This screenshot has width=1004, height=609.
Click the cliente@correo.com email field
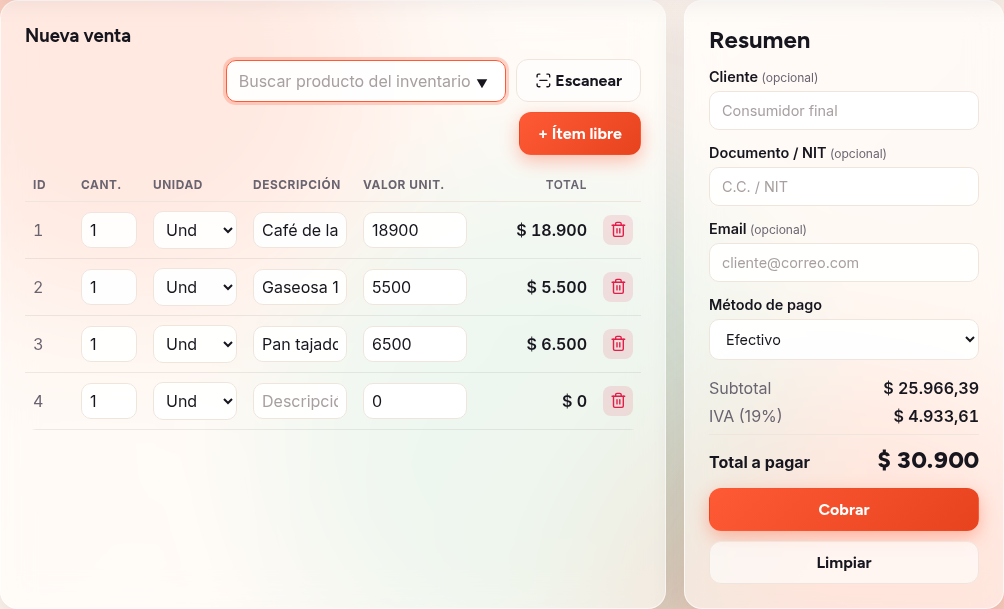(843, 263)
